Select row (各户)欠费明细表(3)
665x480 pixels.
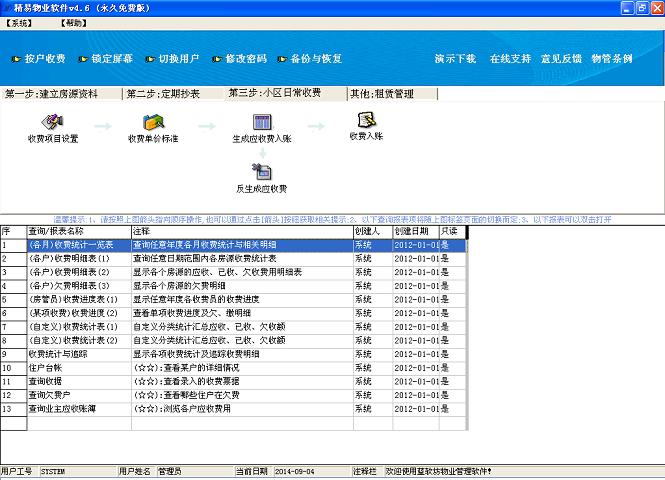pyautogui.click(x=233, y=286)
